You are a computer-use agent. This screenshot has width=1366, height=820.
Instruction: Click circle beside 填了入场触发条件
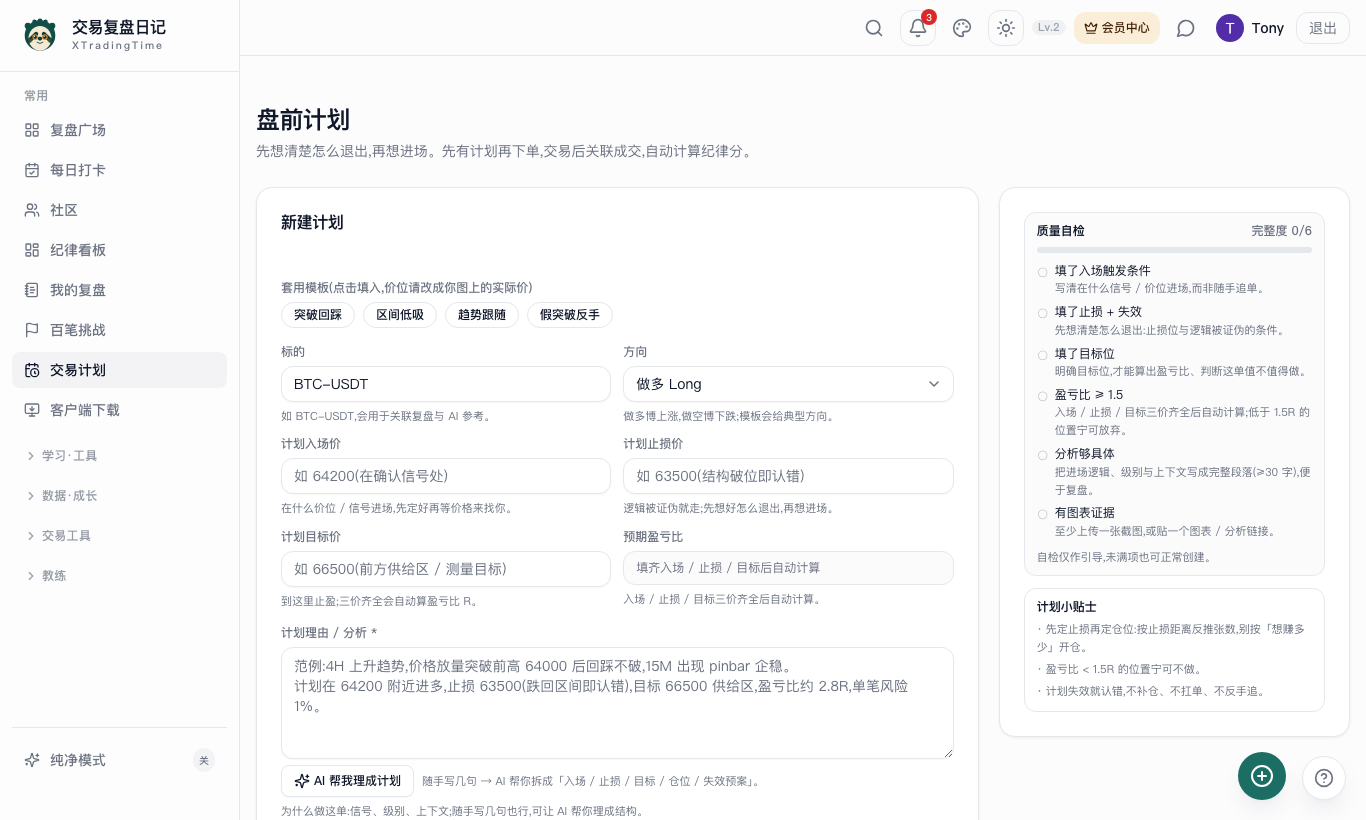coord(1043,272)
